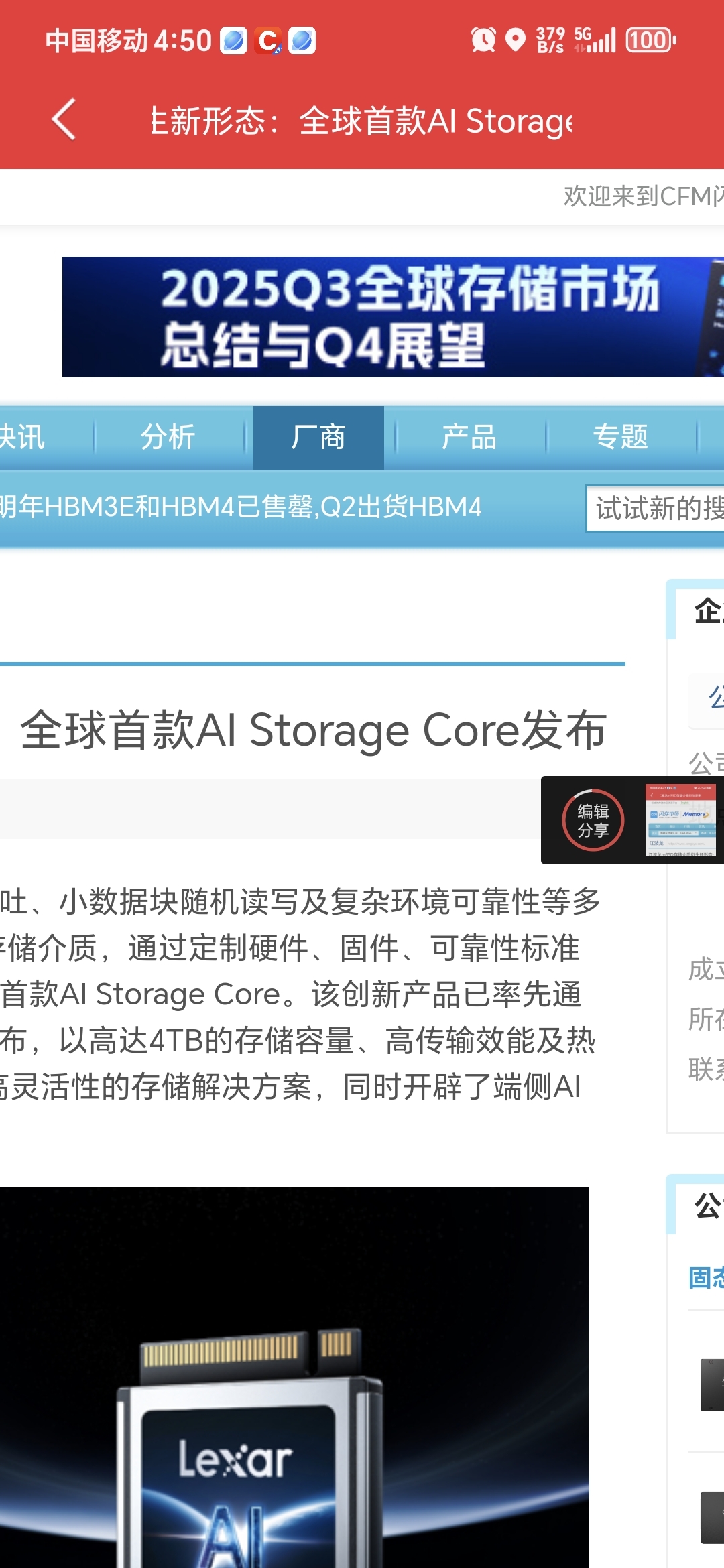This screenshot has width=724, height=1568.
Task: Tap the Lexar AI product image
Action: coord(294,1377)
